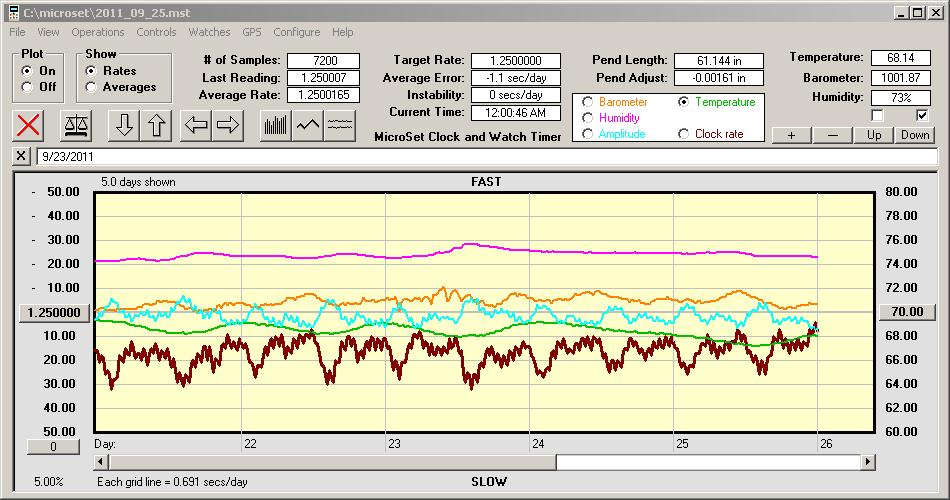Click the SLOW label below the chart

[489, 482]
